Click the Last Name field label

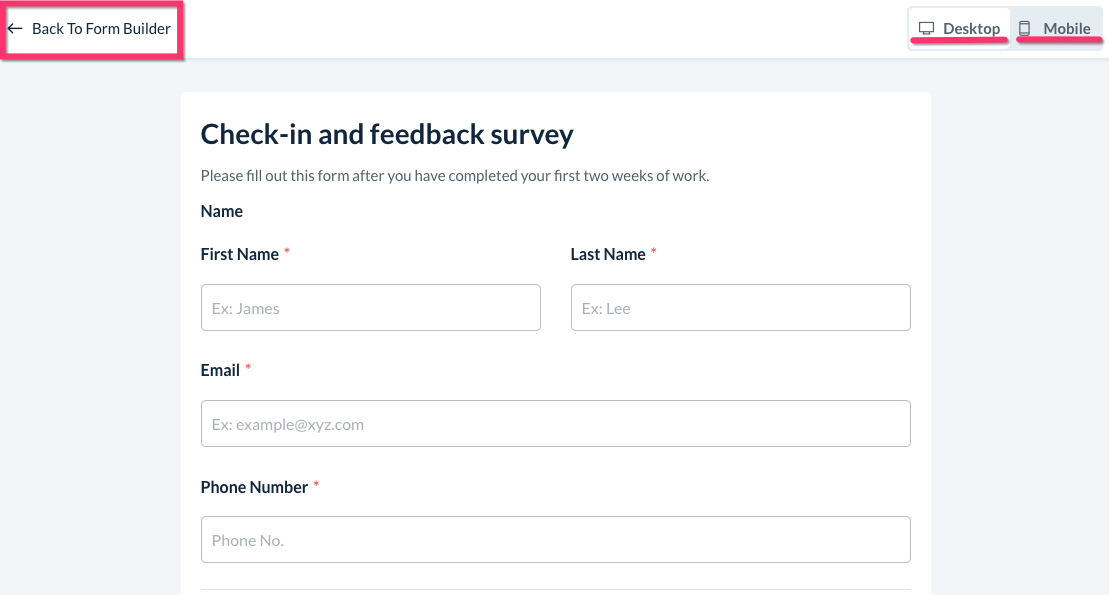coord(608,254)
